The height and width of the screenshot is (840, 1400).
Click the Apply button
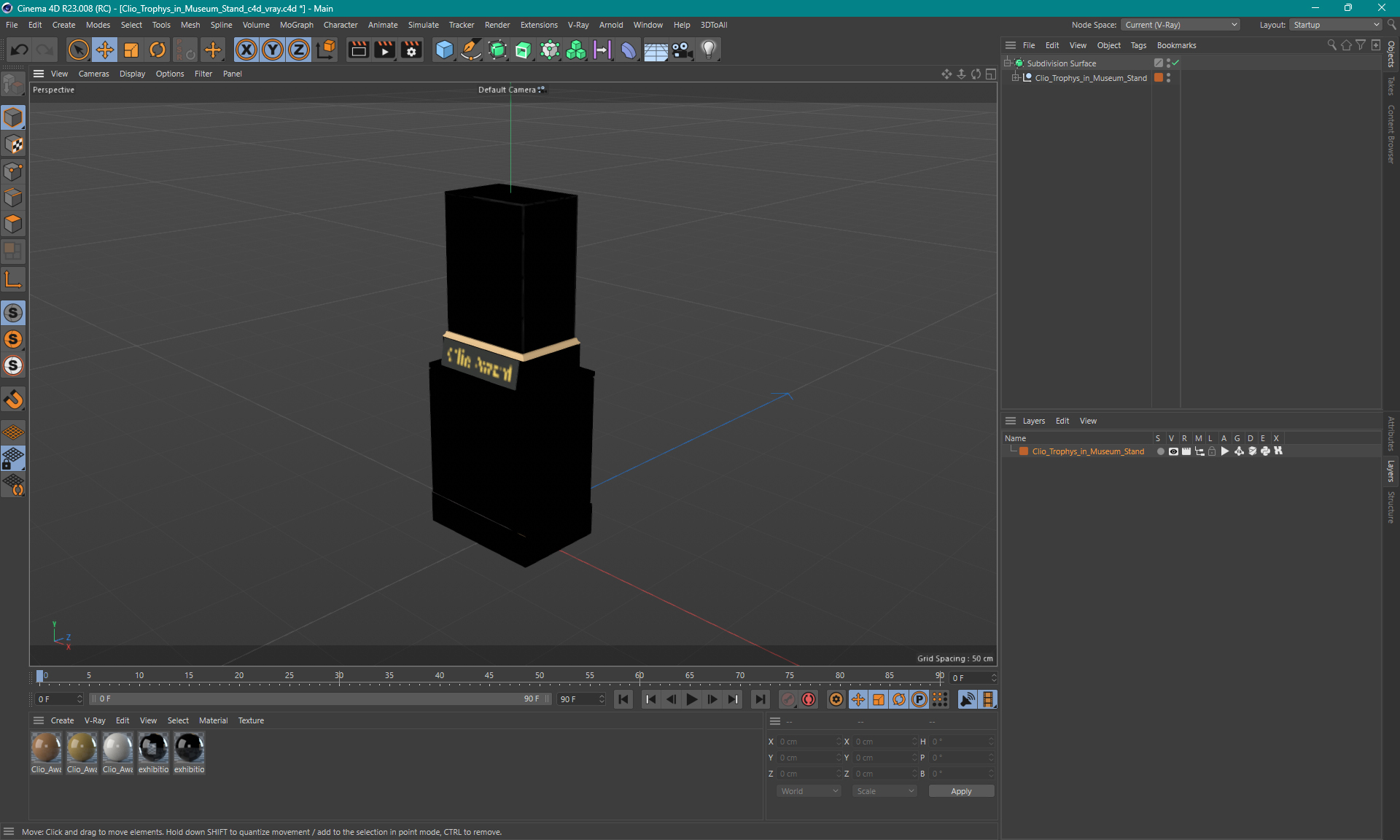click(961, 791)
